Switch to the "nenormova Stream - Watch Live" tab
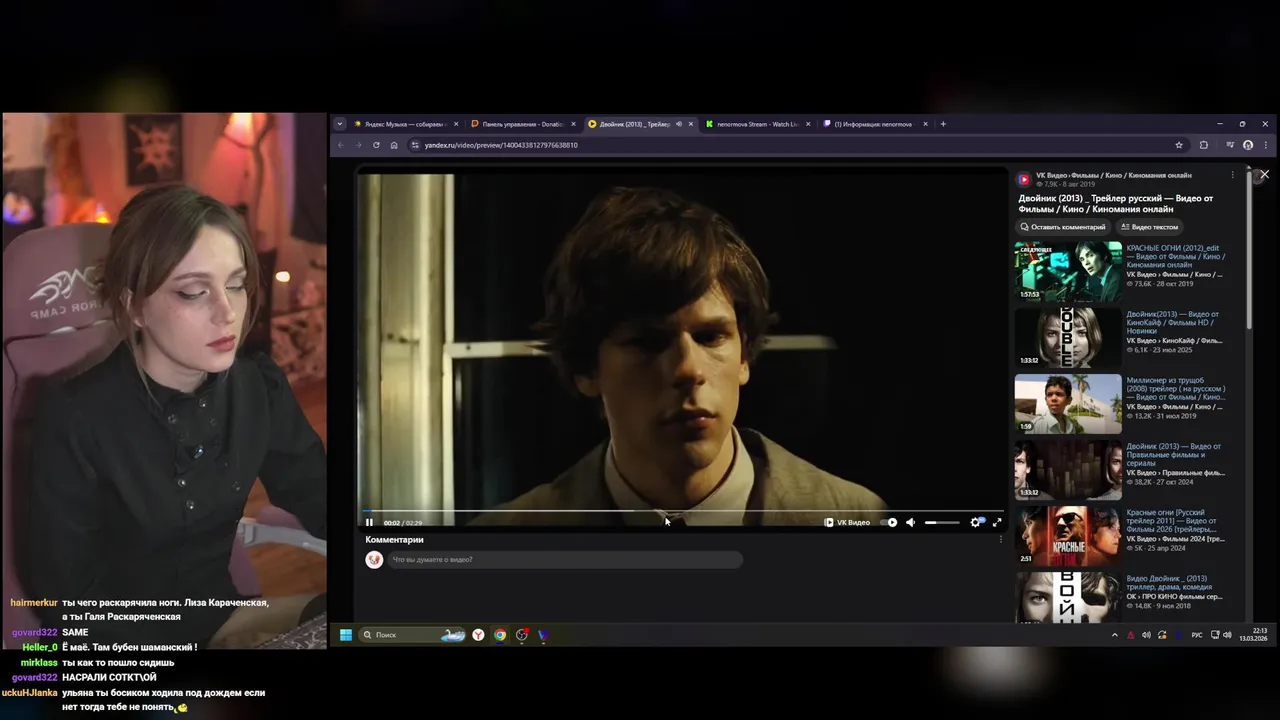This screenshot has width=1280, height=720. tap(757, 124)
